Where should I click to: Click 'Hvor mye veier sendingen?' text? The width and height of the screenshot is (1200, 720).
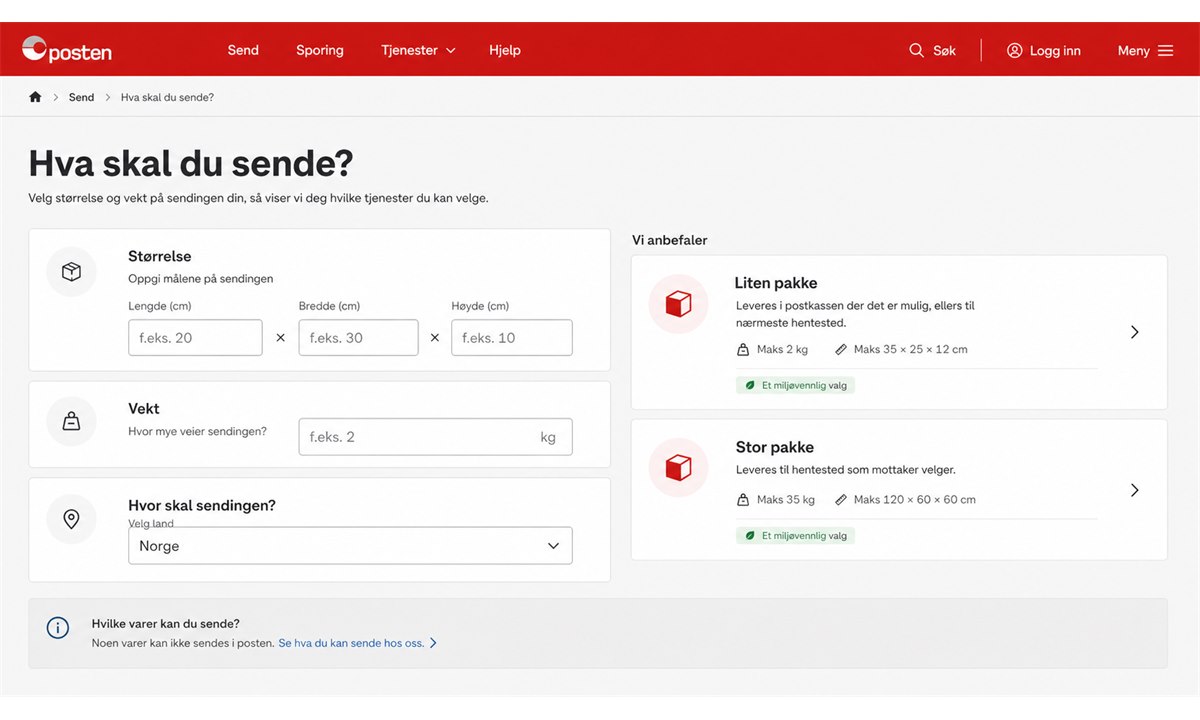click(x=198, y=431)
